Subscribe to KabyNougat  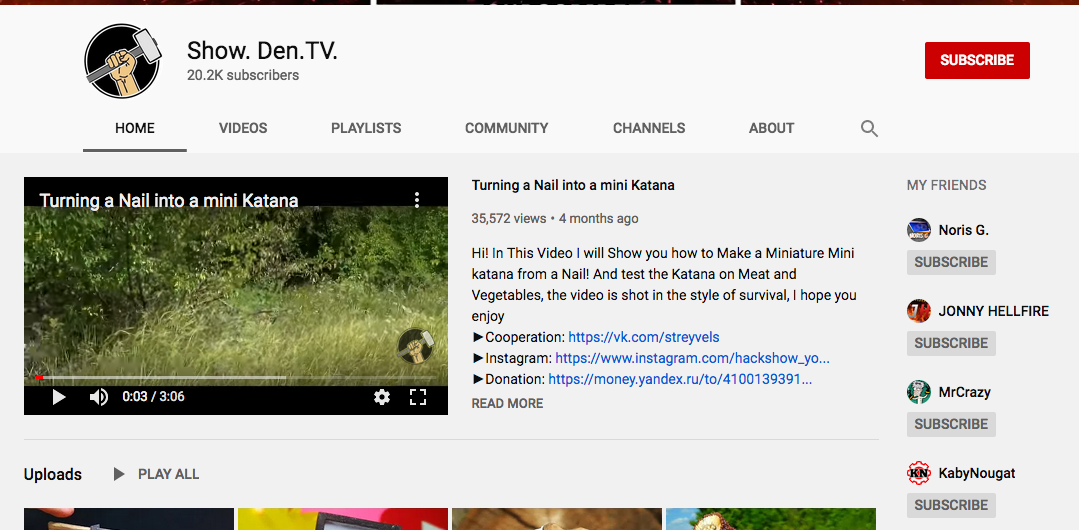[x=951, y=505]
